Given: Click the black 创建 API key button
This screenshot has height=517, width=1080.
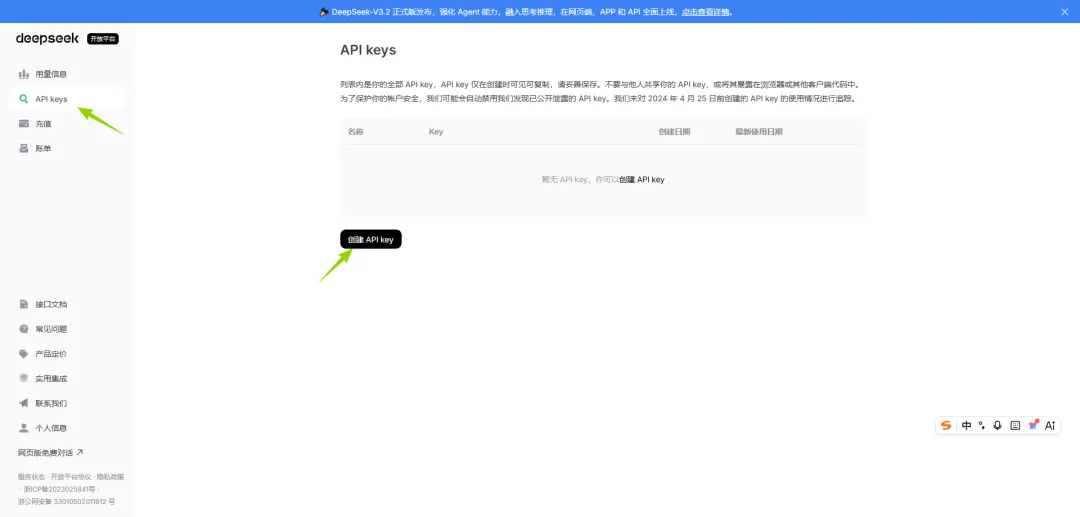Looking at the screenshot, I should pyautogui.click(x=371, y=240).
